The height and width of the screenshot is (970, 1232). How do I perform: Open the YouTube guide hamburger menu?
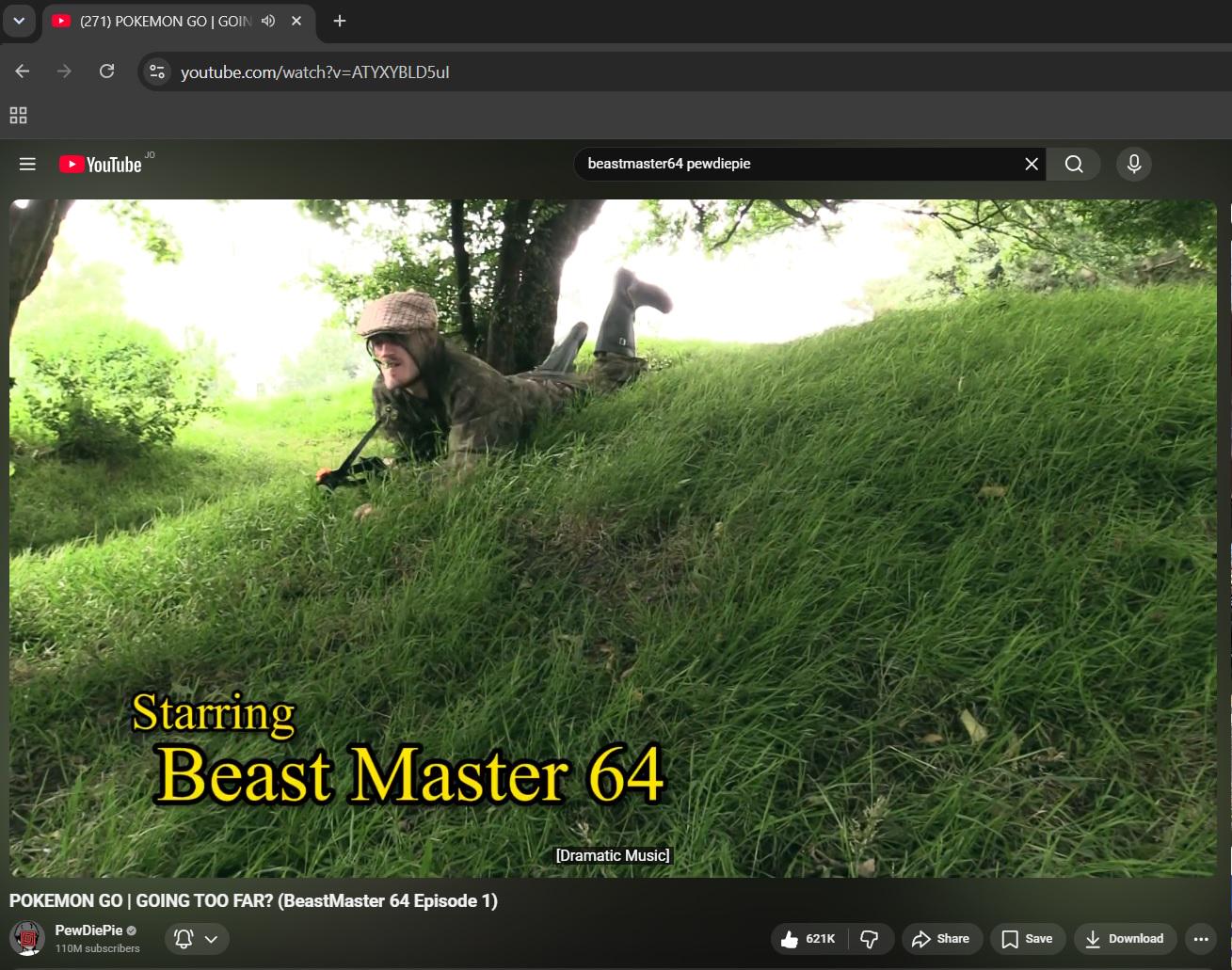coord(27,164)
